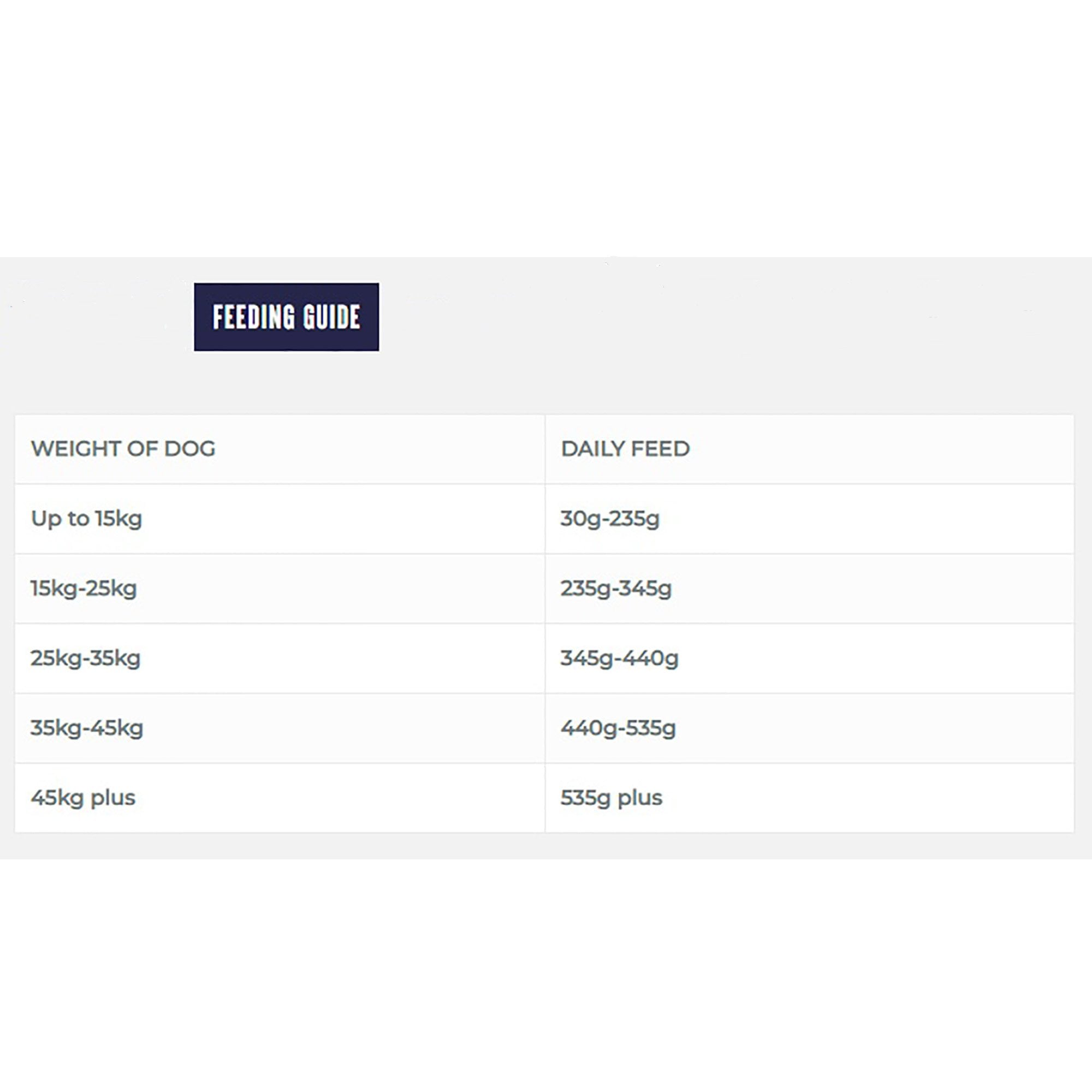Select the heaviest dog weight category

83,798
